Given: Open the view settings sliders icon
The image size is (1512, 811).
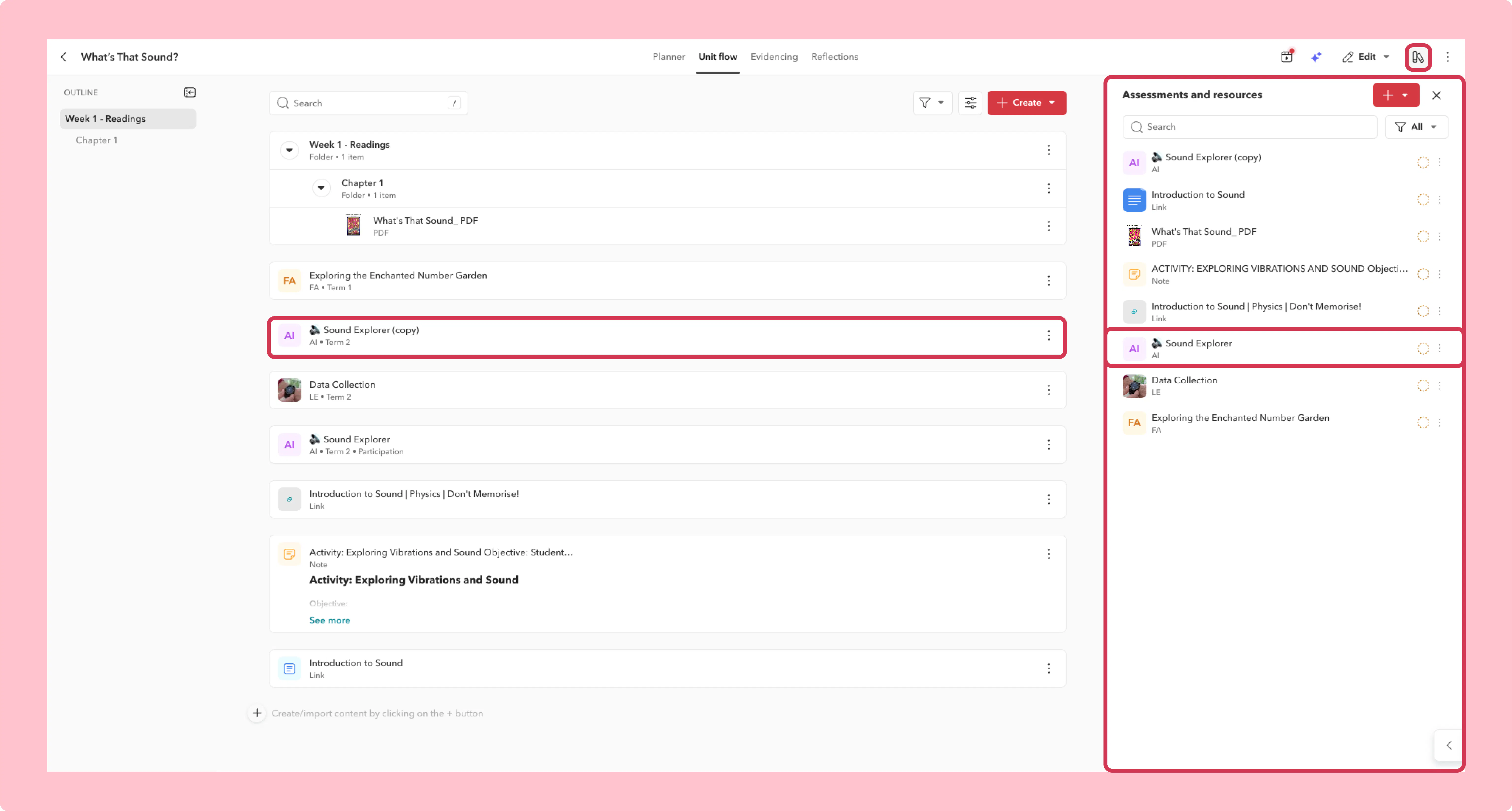Looking at the screenshot, I should [970, 103].
